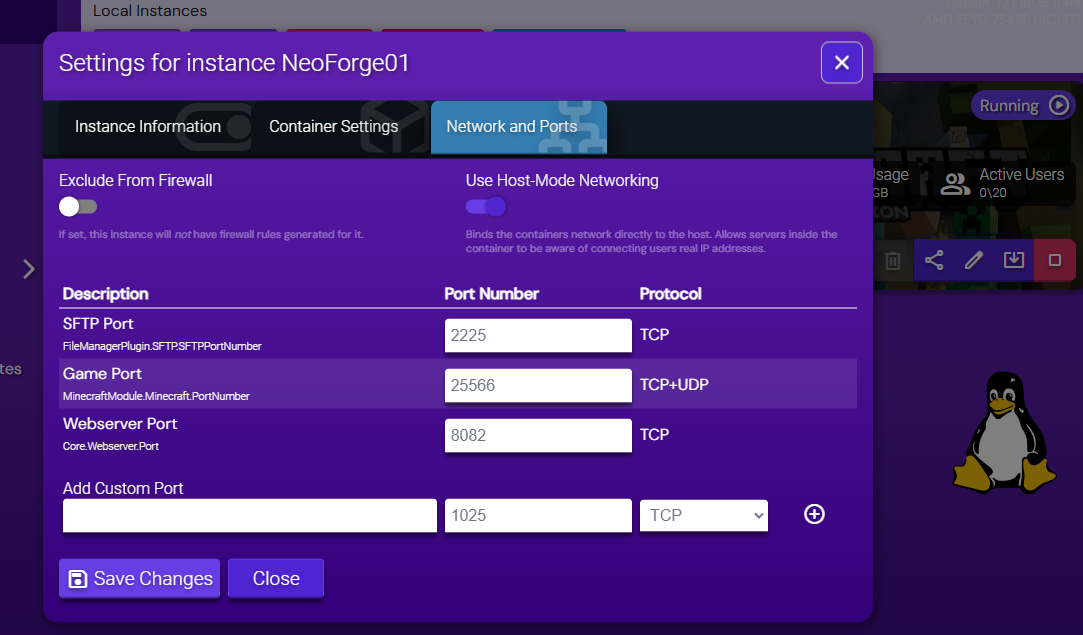Viewport: 1083px width, 635px height.
Task: Click the floppy disk save icon
Action: 78,578
